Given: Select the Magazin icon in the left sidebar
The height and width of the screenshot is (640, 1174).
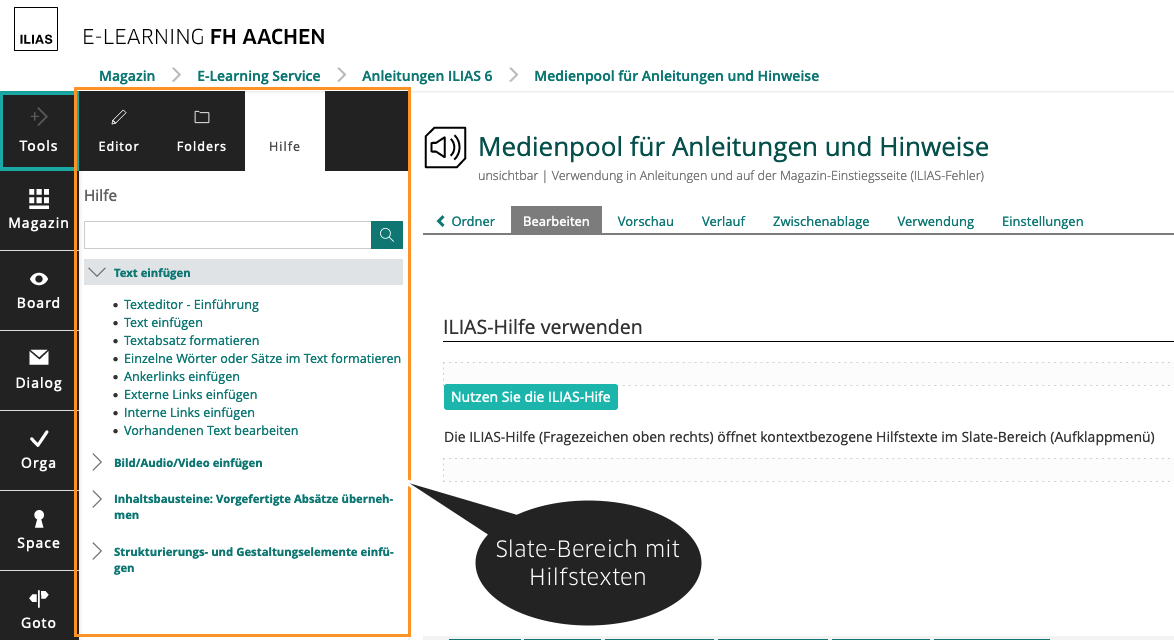Looking at the screenshot, I should (38, 210).
